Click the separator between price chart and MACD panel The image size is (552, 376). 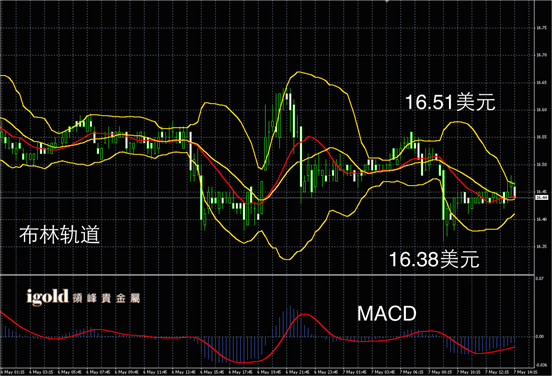point(267,275)
